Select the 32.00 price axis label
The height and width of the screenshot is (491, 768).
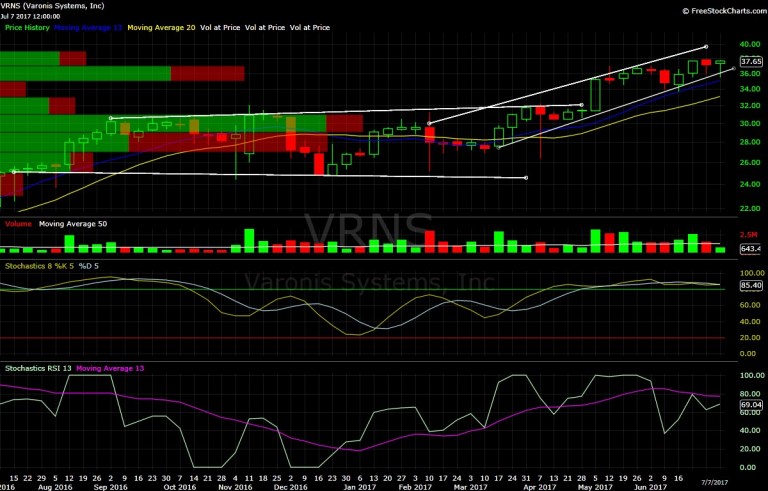tap(750, 105)
